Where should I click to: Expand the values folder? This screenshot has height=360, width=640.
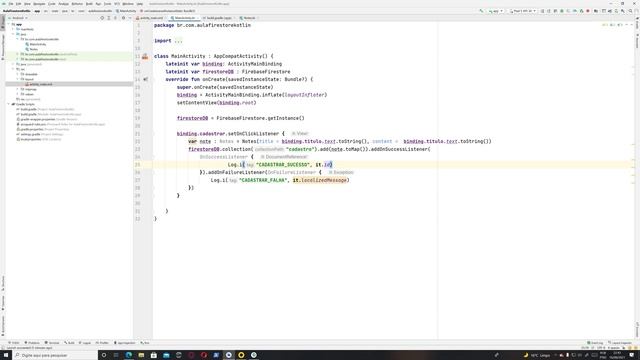(x=18, y=94)
